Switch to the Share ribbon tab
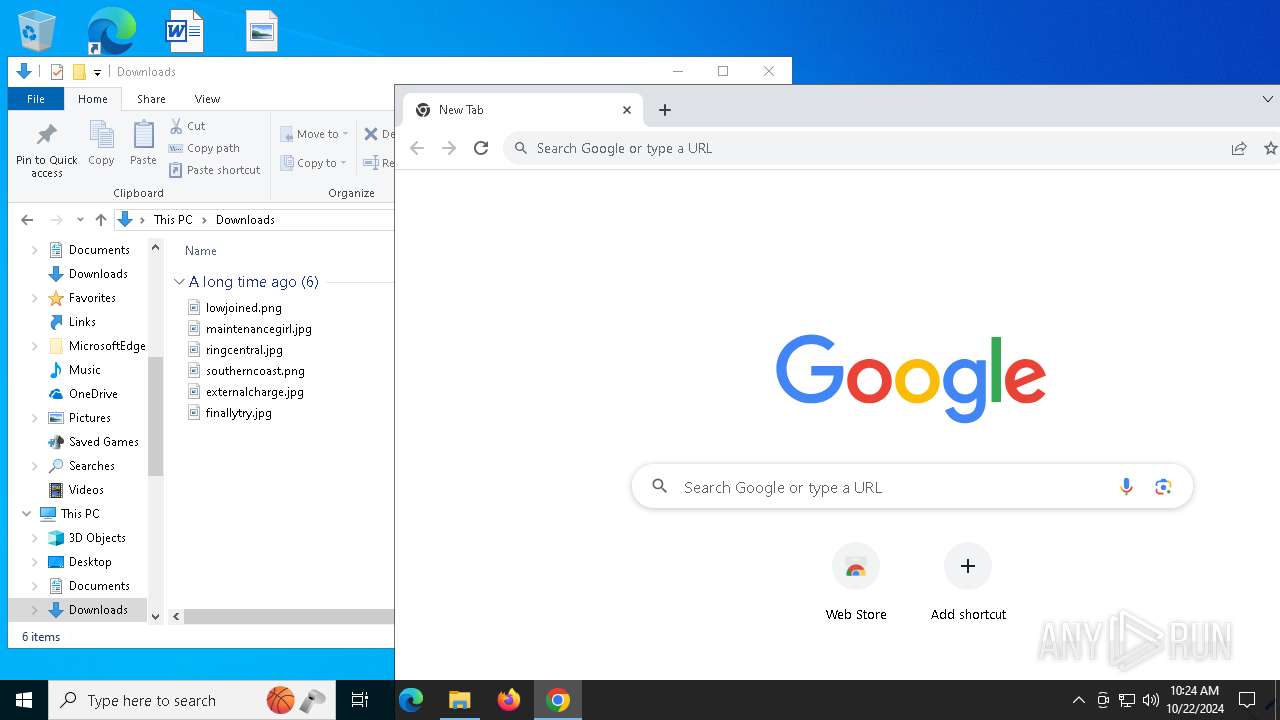The height and width of the screenshot is (720, 1280). tap(151, 99)
